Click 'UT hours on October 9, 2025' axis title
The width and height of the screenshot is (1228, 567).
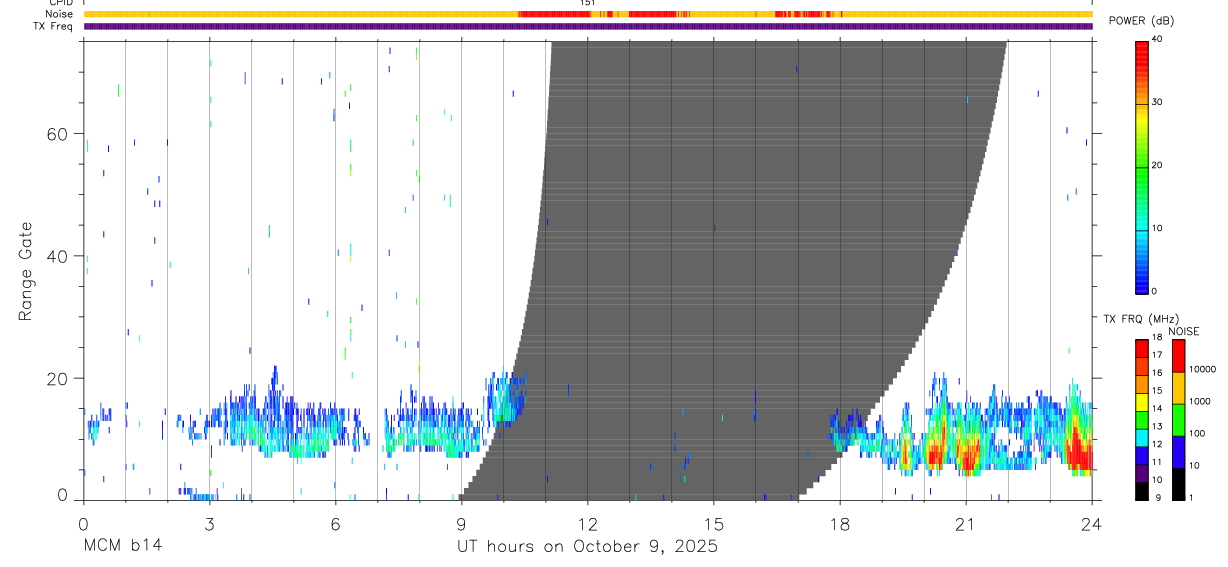pyautogui.click(x=588, y=547)
